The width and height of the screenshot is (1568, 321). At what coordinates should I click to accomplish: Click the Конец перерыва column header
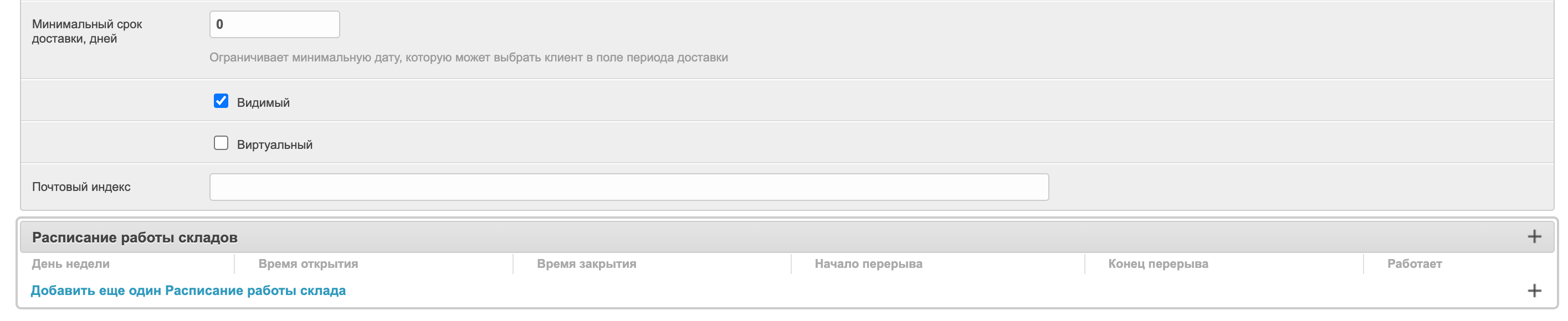pyautogui.click(x=1158, y=264)
